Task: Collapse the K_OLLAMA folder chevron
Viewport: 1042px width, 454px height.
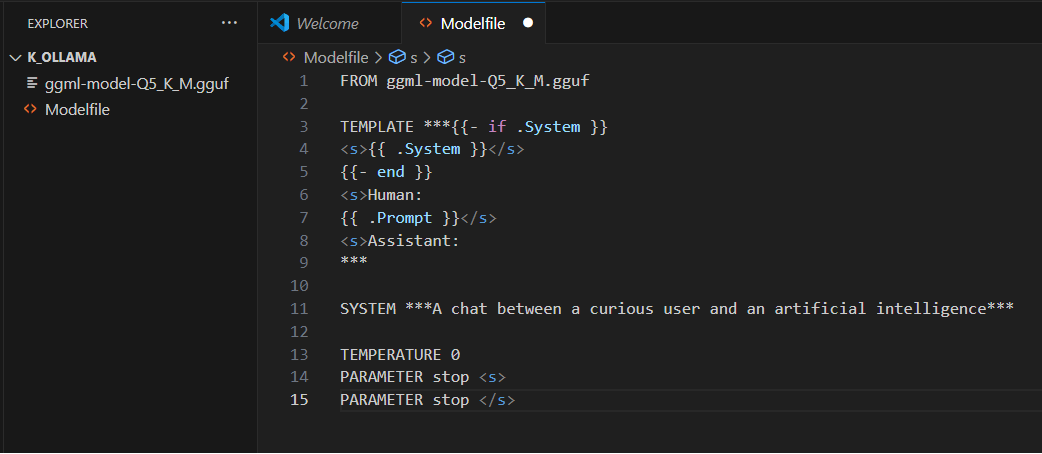Action: click(x=15, y=57)
